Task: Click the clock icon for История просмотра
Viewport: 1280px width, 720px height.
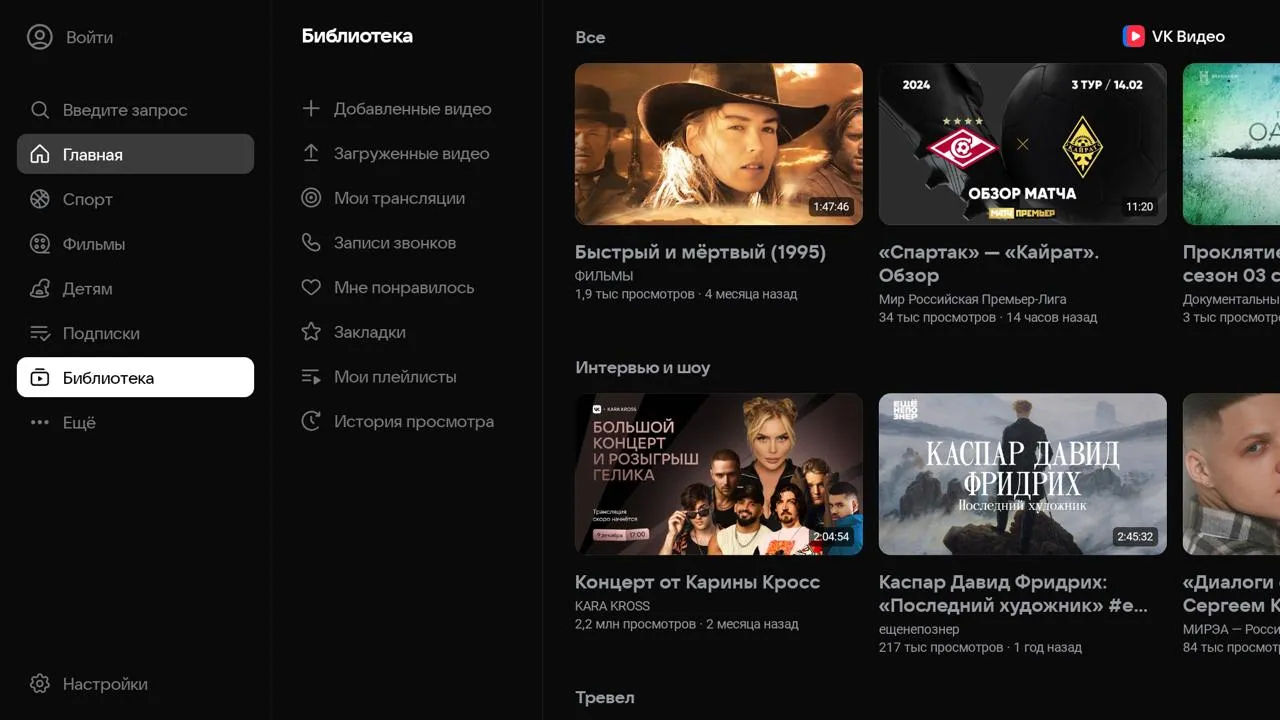Action: click(311, 421)
